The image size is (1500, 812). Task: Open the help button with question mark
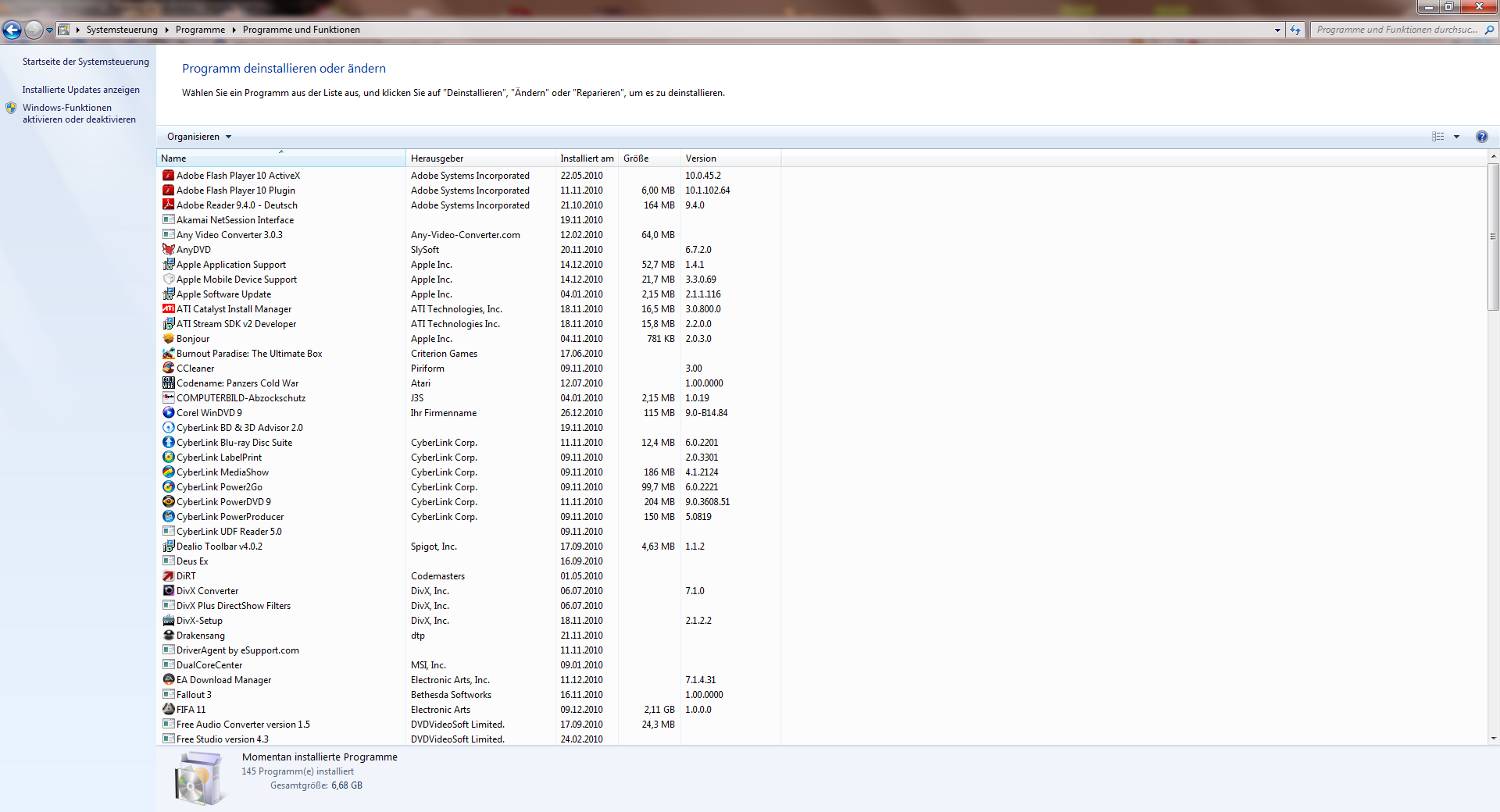(1481, 137)
